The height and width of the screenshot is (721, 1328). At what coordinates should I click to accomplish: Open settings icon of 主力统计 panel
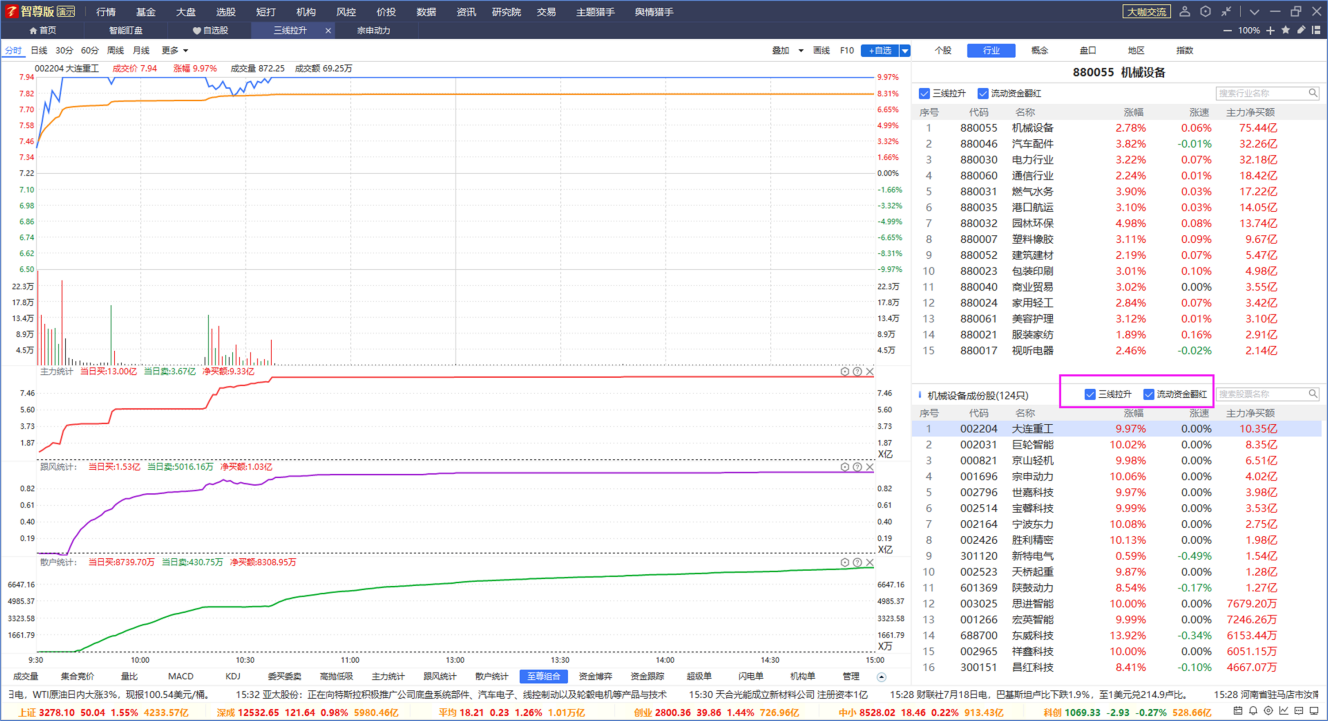tap(845, 371)
